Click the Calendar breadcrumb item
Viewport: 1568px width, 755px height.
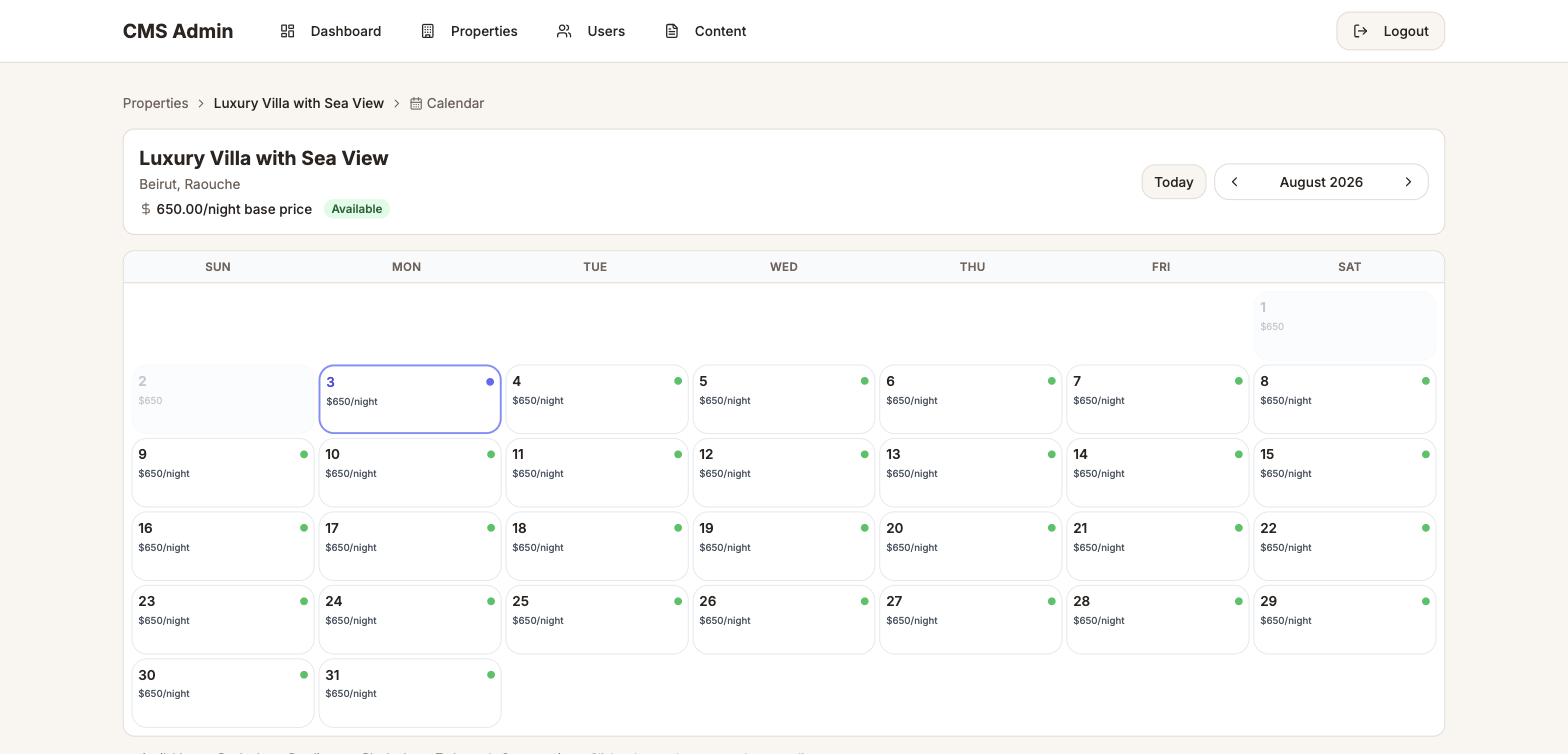(x=447, y=103)
